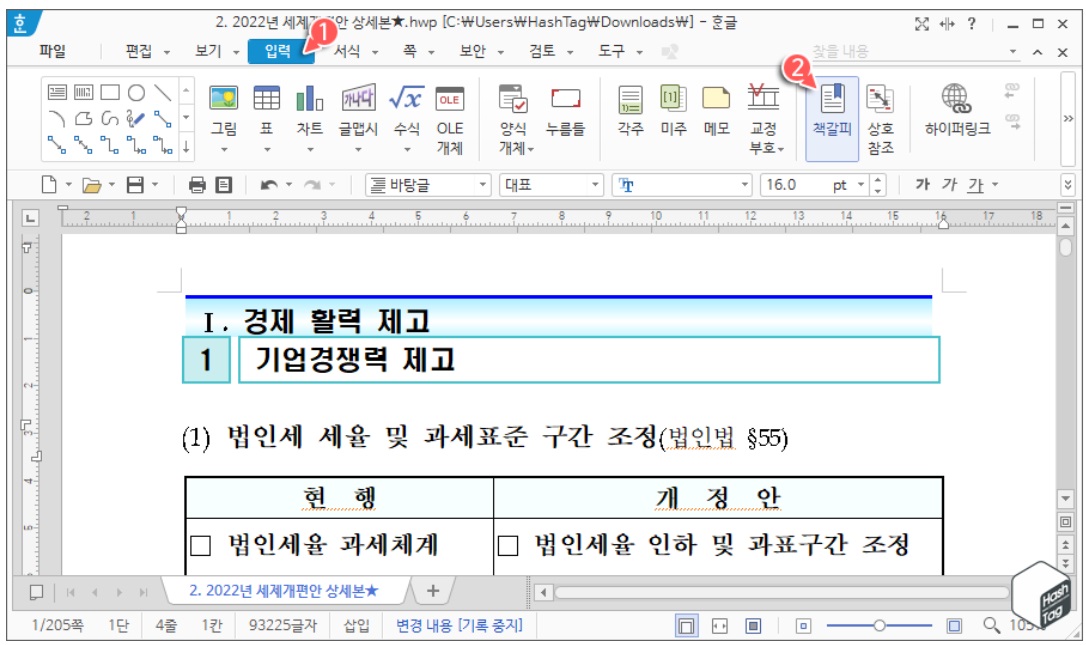Undo the last action
Image resolution: width=1086 pixels, height=645 pixels.
pyautogui.click(x=269, y=185)
